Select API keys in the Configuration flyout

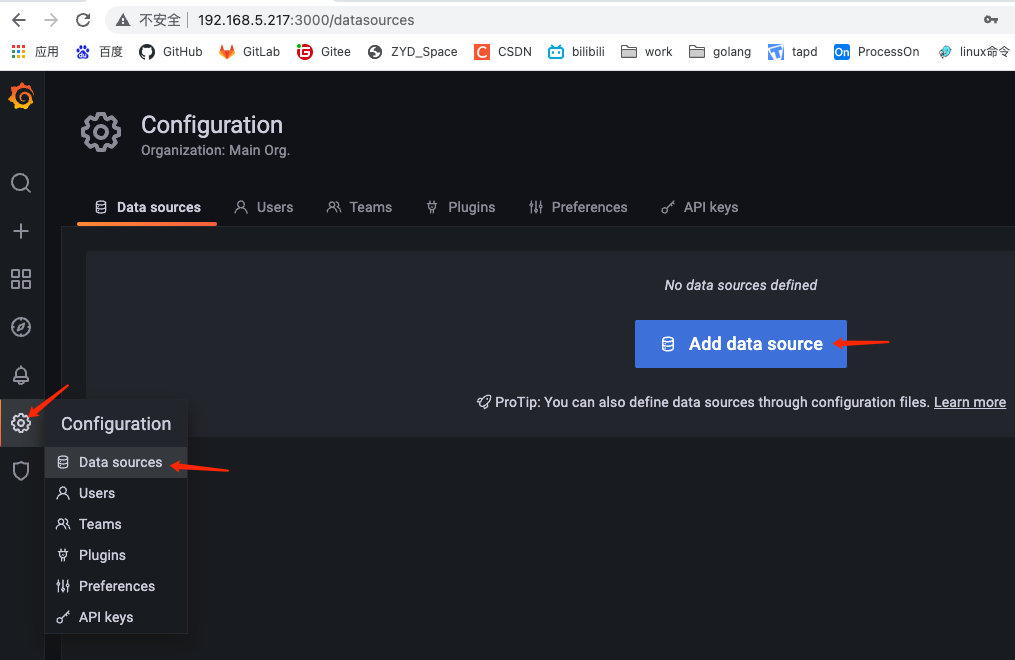tap(116, 617)
